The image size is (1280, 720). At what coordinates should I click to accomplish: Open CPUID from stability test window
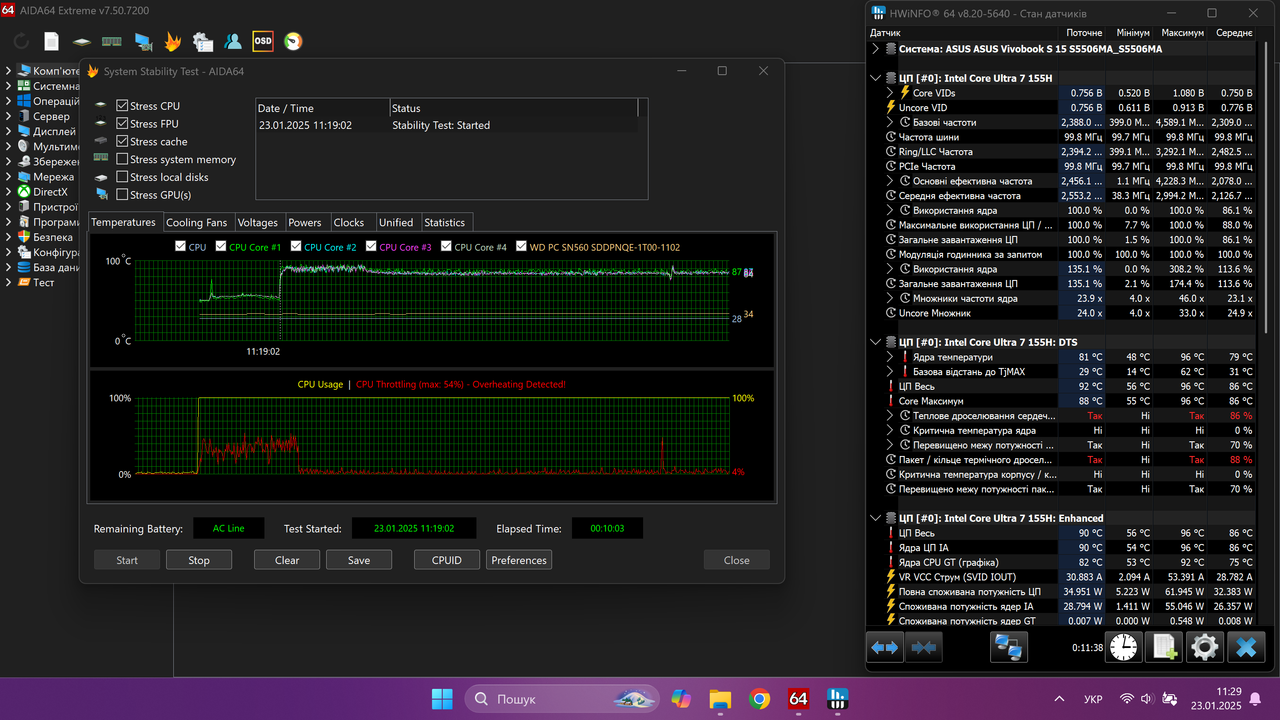pyautogui.click(x=447, y=560)
